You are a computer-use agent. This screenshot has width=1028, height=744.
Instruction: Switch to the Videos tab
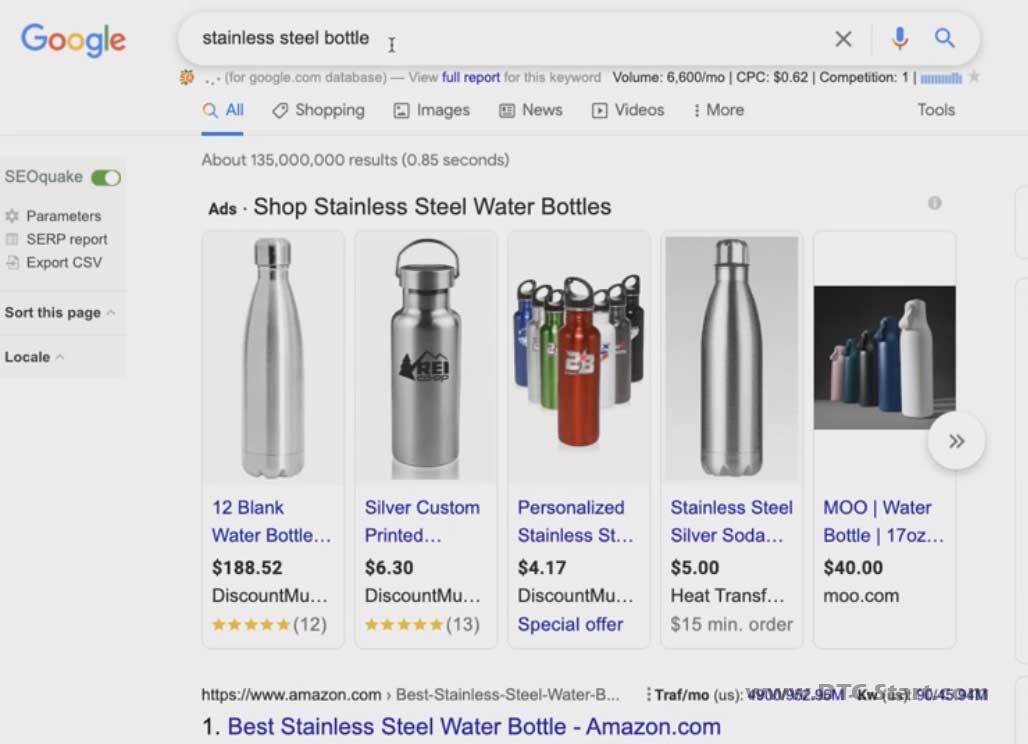pos(628,110)
